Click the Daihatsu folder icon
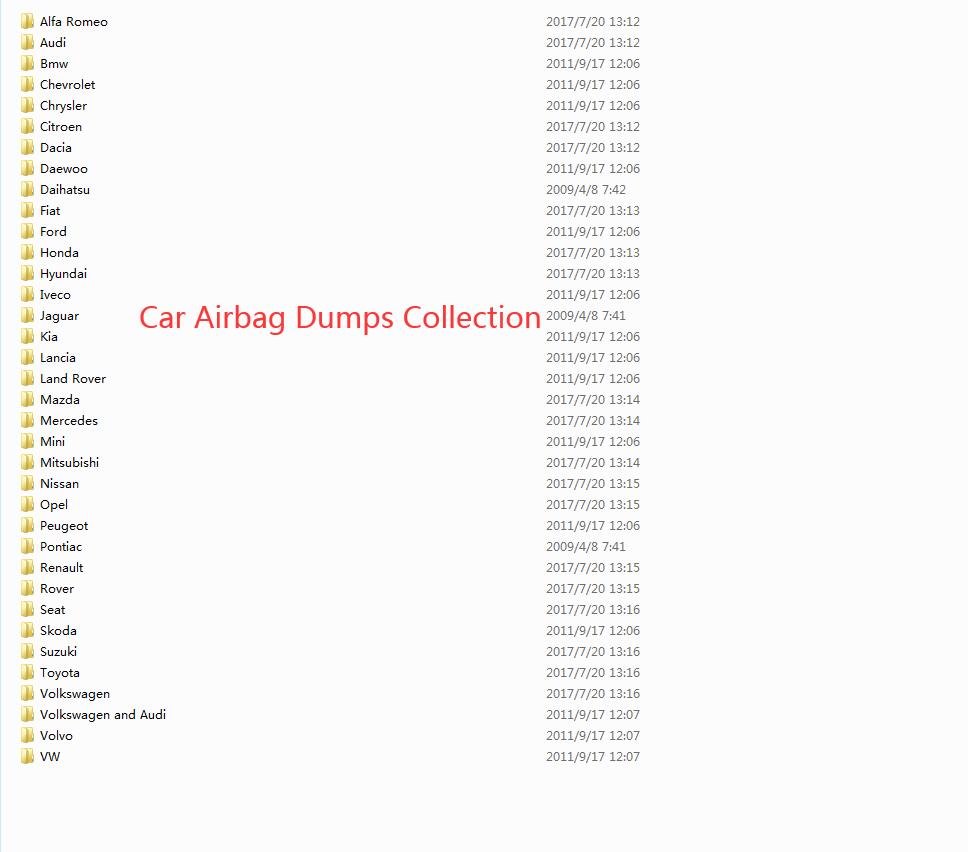Image resolution: width=968 pixels, height=852 pixels. [27, 190]
